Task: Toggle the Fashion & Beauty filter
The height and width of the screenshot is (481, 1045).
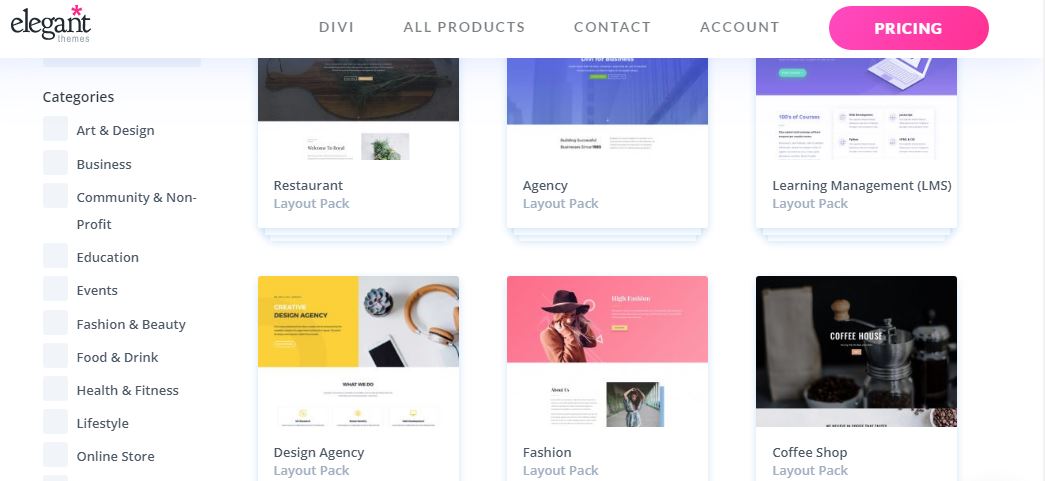Action: [55, 322]
